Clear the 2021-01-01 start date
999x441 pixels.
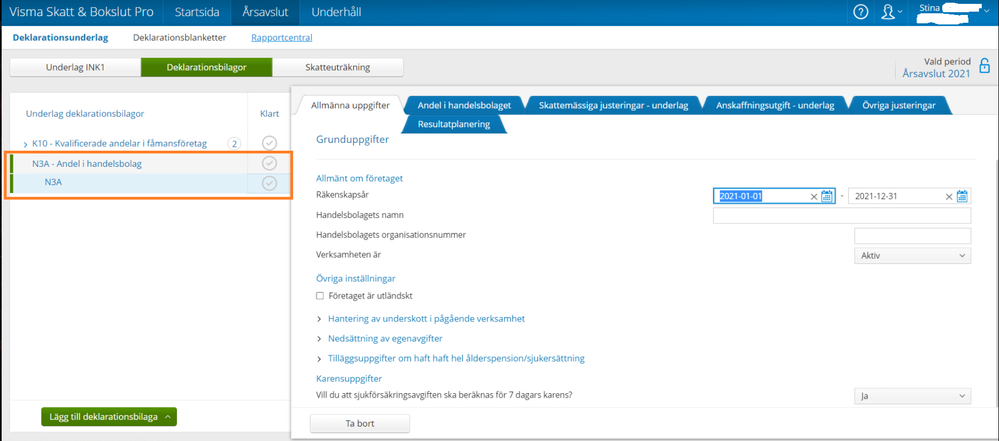point(813,197)
